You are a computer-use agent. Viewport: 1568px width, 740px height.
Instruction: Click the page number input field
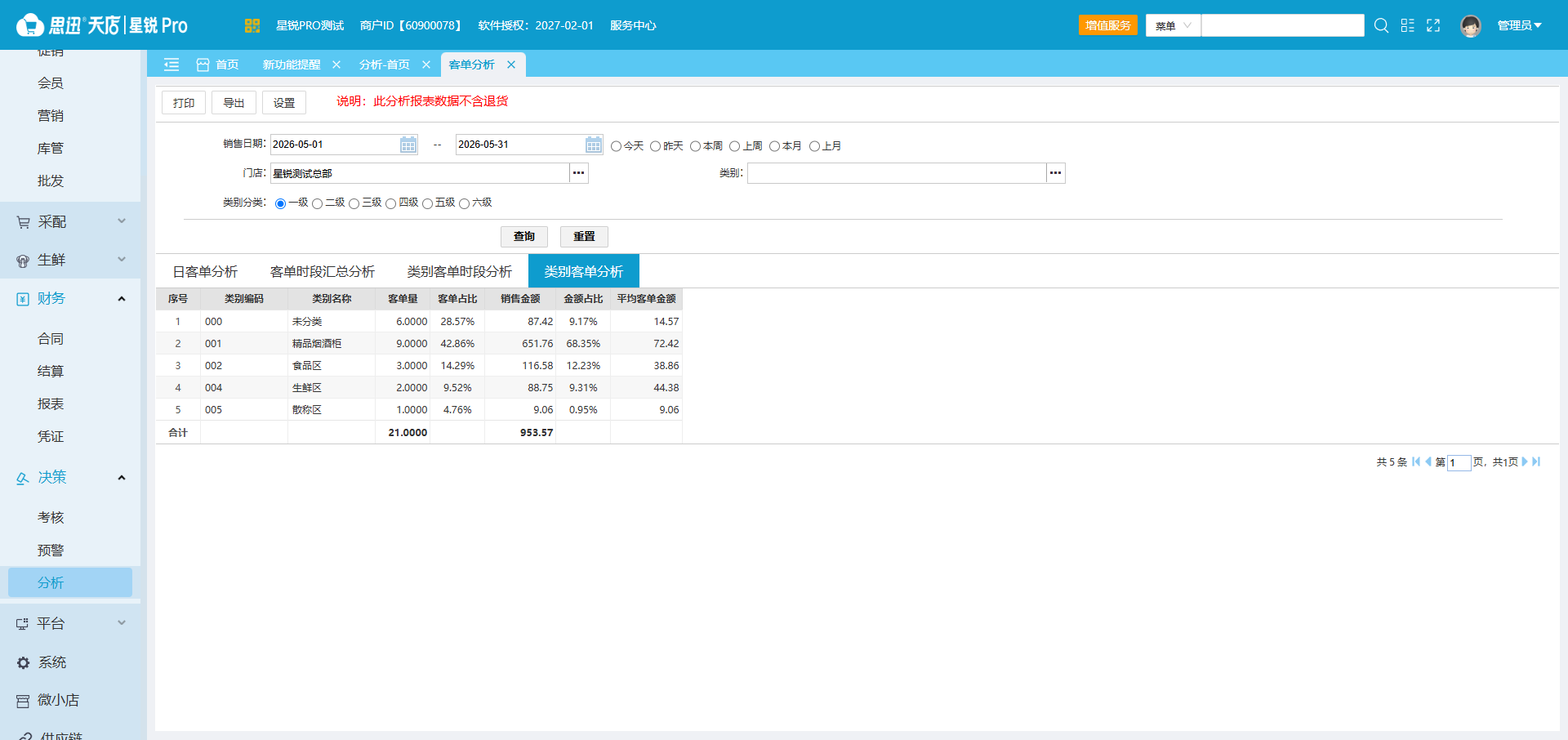pos(1459,462)
